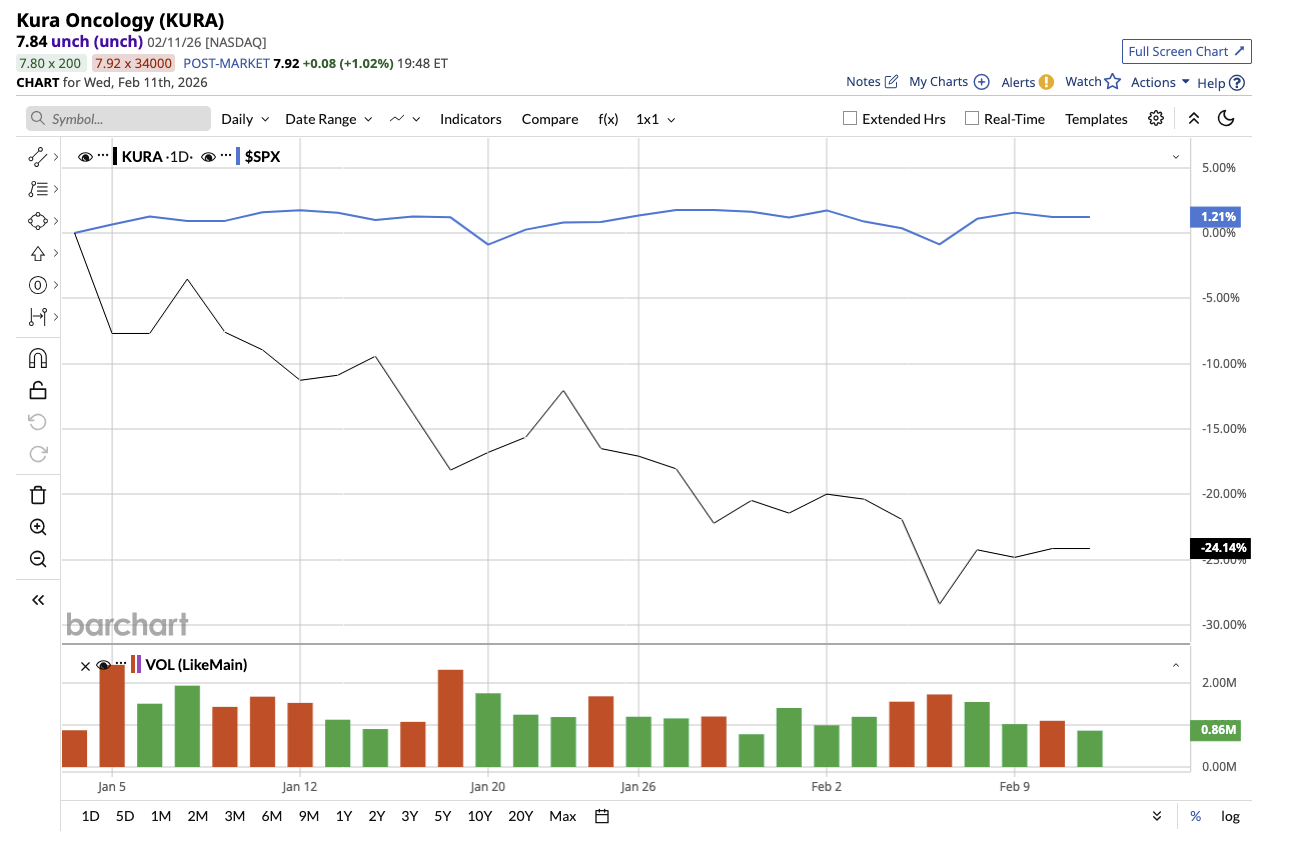Open $SPX series options ellipsis
Screen dimensions: 1304x862
(226, 156)
